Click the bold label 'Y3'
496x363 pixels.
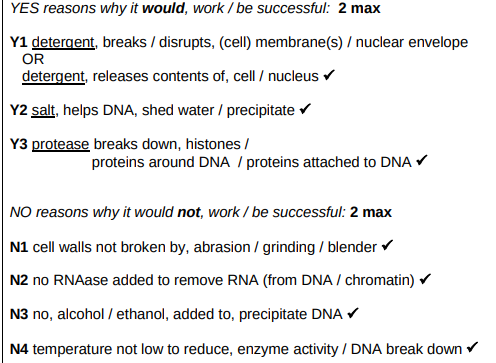[19, 144]
